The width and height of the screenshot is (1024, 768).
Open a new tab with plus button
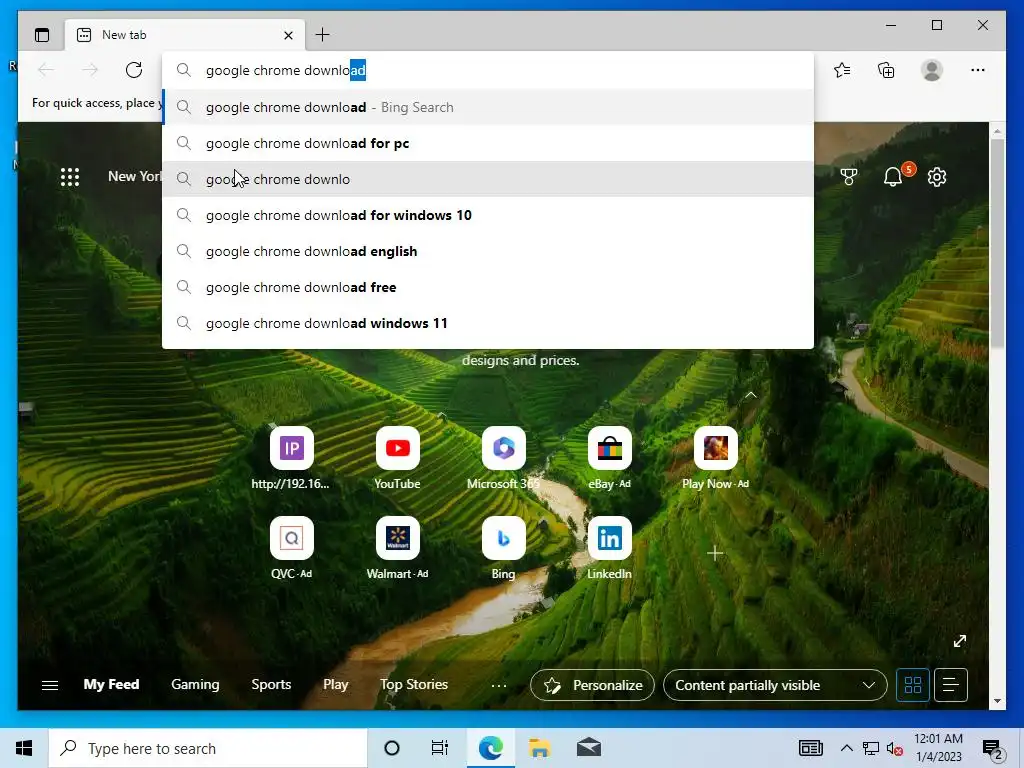[x=323, y=35]
